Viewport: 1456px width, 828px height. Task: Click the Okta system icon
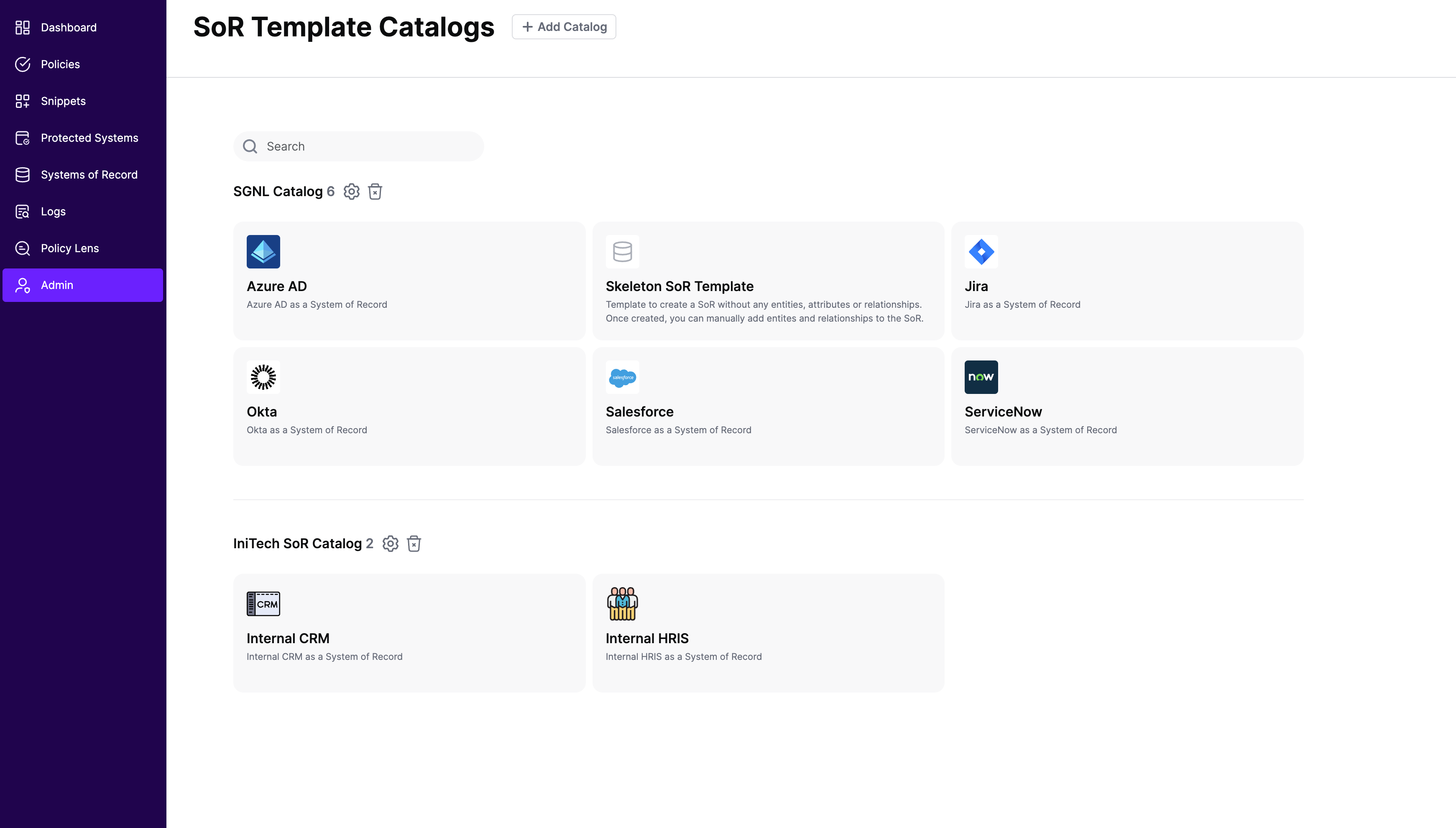click(263, 377)
